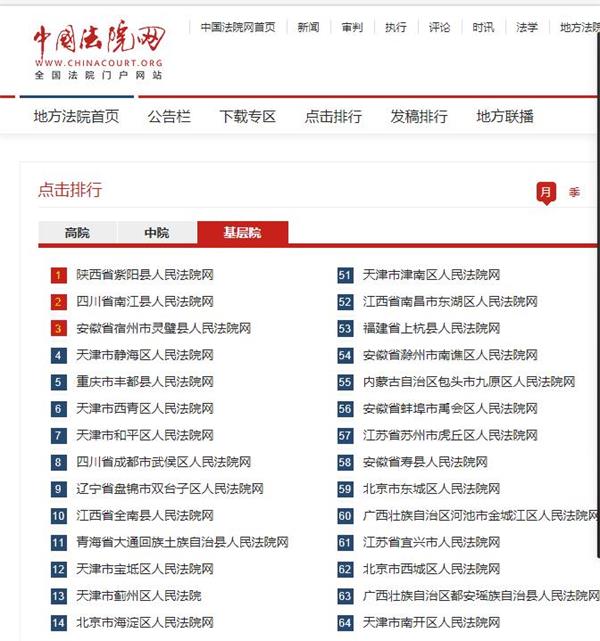Switch to the 中院 tab
Viewport: 600px width, 641px height.
tap(157, 233)
